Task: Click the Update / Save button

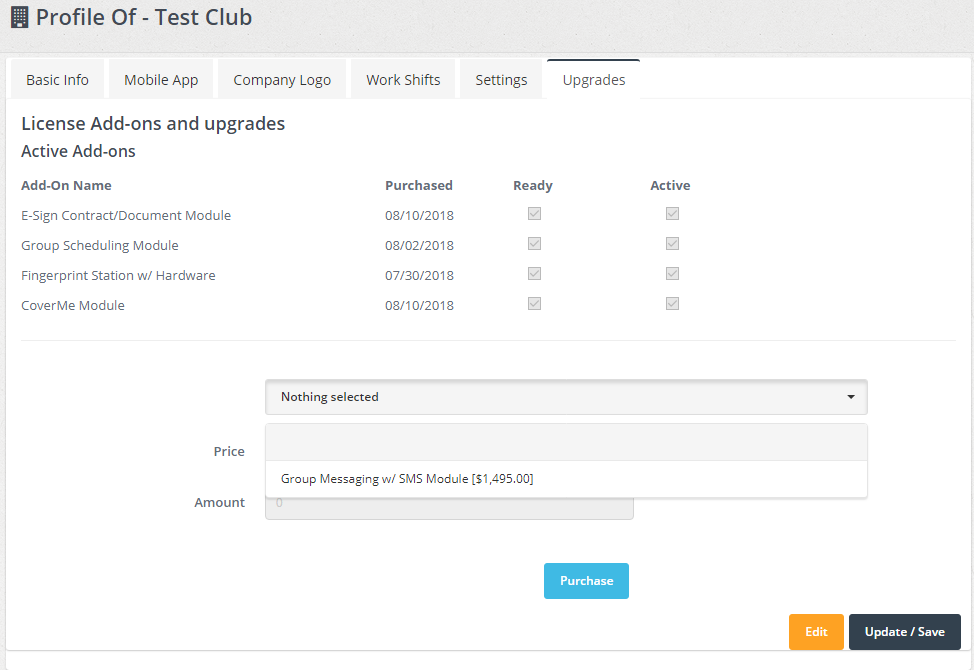Action: pos(904,632)
